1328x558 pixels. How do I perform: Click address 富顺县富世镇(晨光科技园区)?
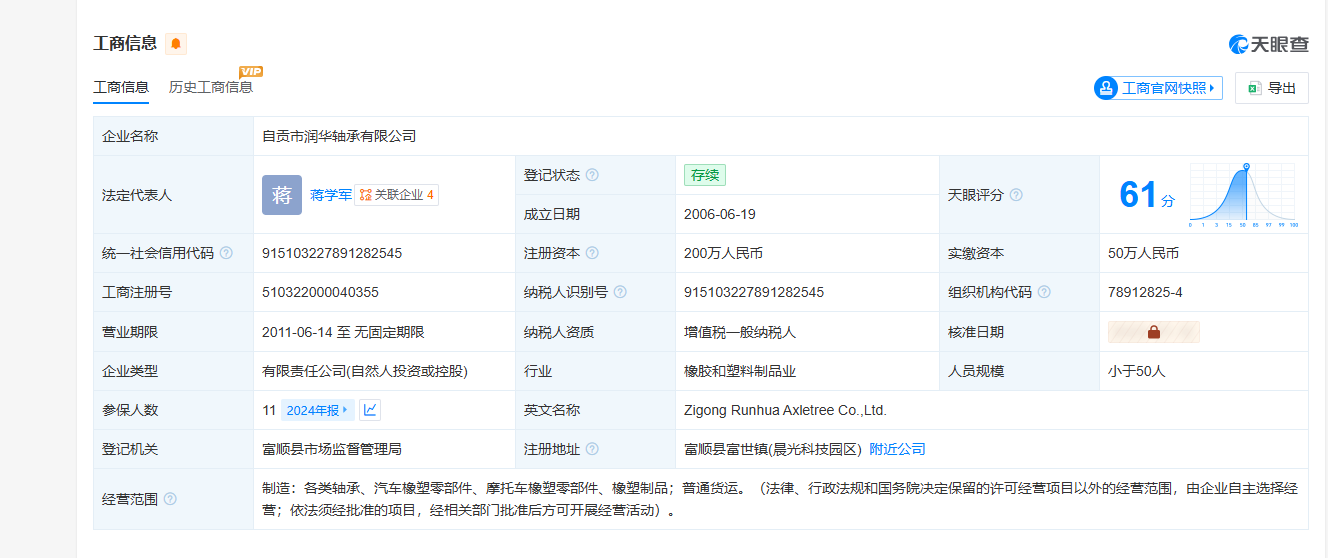coord(773,449)
